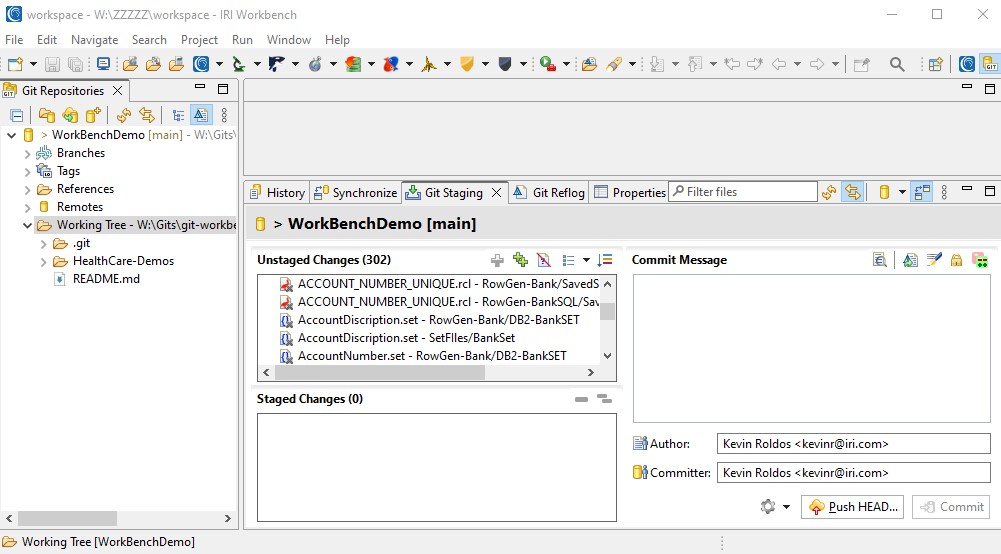The height and width of the screenshot is (554, 1001).
Task: Toggle Add Change-Id icon
Action: 980,260
